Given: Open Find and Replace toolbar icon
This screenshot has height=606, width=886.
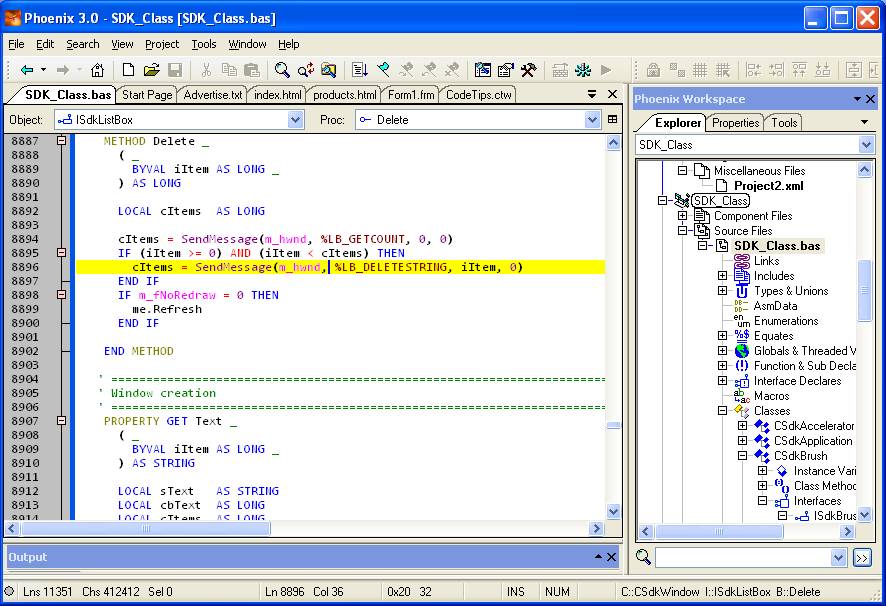Looking at the screenshot, I should pos(306,70).
